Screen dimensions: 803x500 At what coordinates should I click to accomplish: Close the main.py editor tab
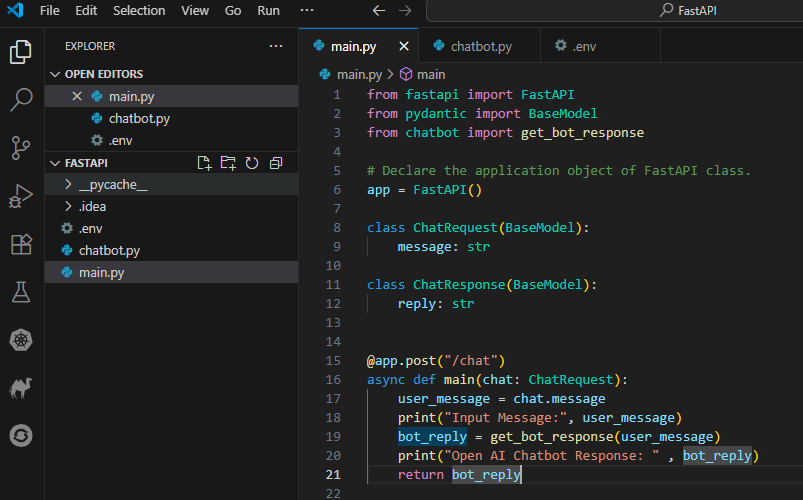tap(404, 46)
